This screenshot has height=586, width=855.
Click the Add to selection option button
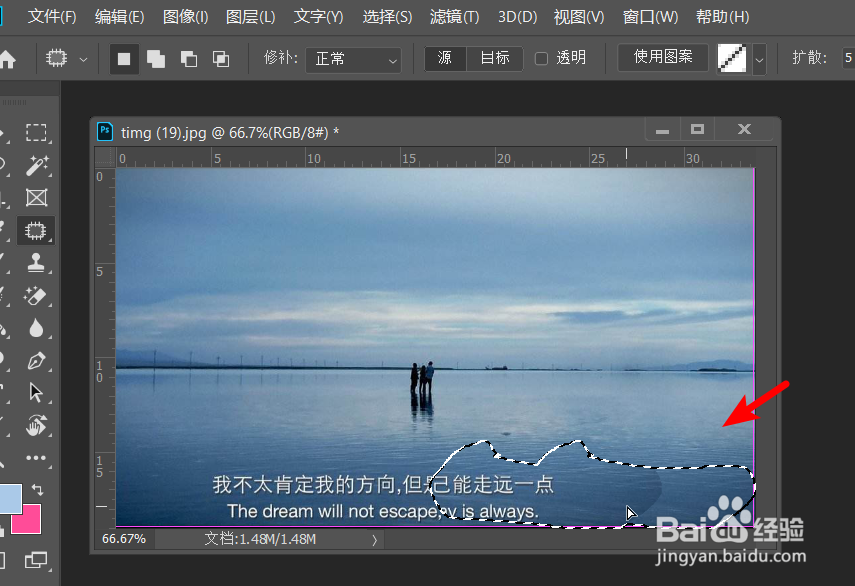(155, 60)
